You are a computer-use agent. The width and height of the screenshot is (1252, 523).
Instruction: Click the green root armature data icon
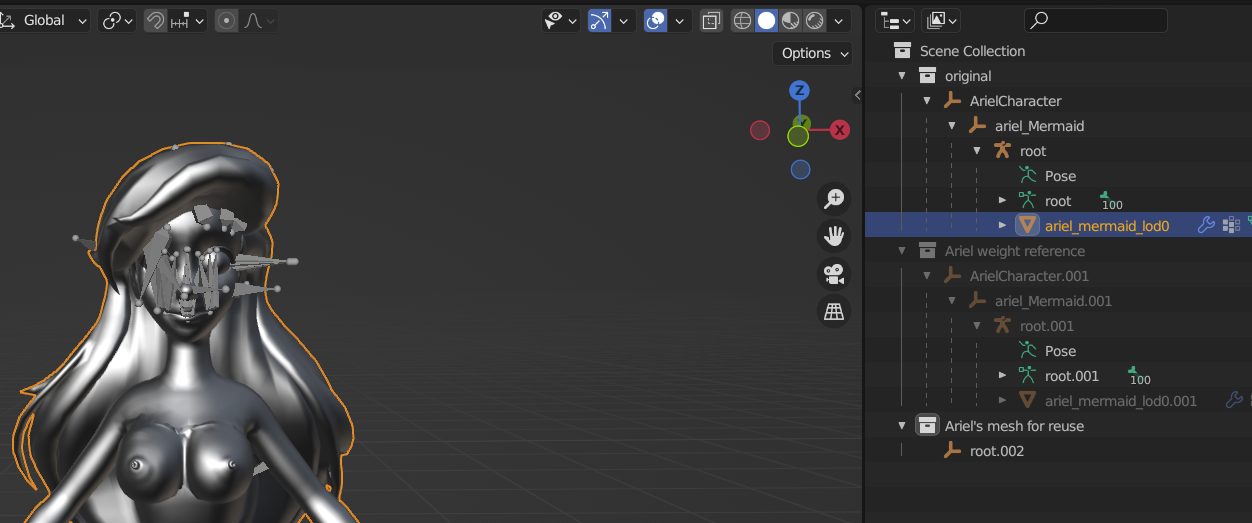(1027, 200)
